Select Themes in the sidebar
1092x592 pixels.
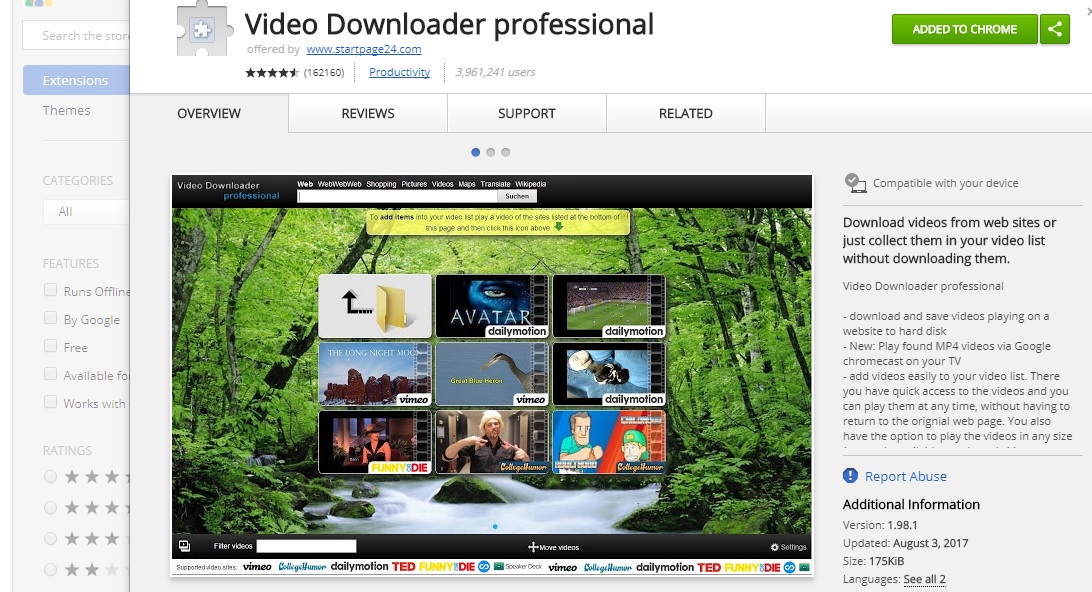(66, 110)
